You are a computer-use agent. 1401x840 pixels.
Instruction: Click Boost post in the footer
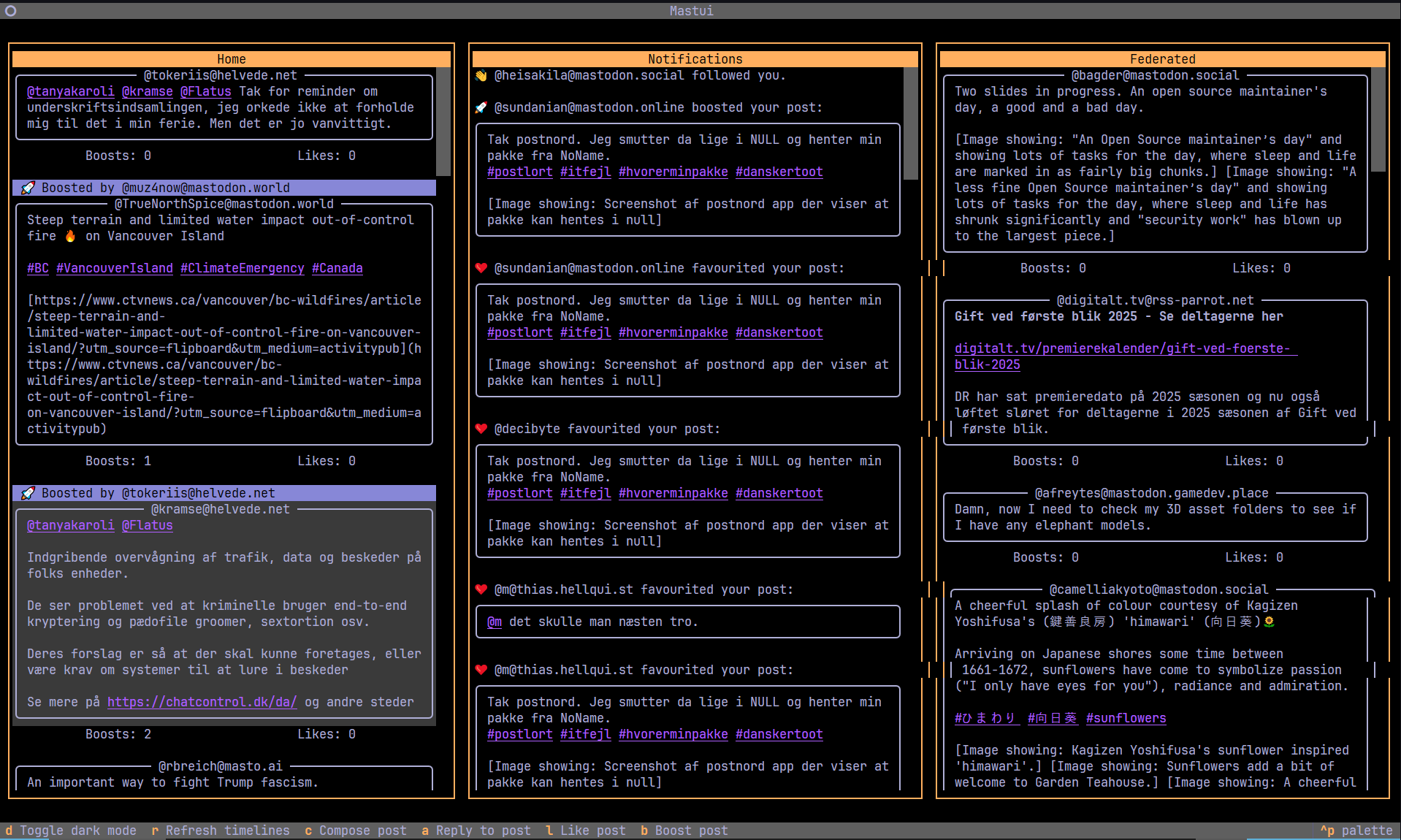pos(684,831)
